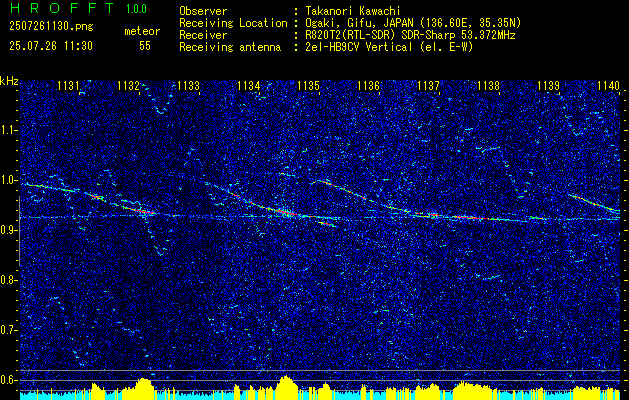Click the 0.6 kHz axis label
The image size is (629, 400).
pyautogui.click(x=9, y=380)
